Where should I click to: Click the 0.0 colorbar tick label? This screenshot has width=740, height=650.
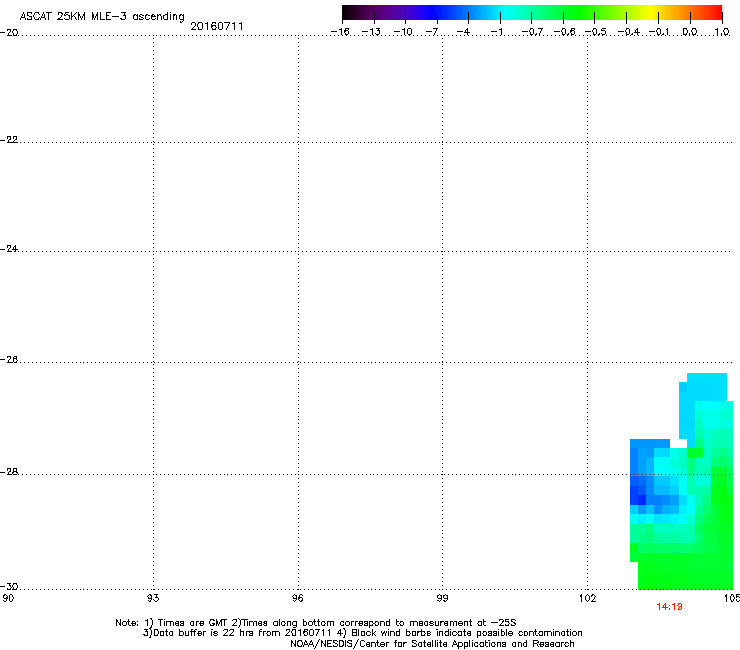tap(690, 32)
